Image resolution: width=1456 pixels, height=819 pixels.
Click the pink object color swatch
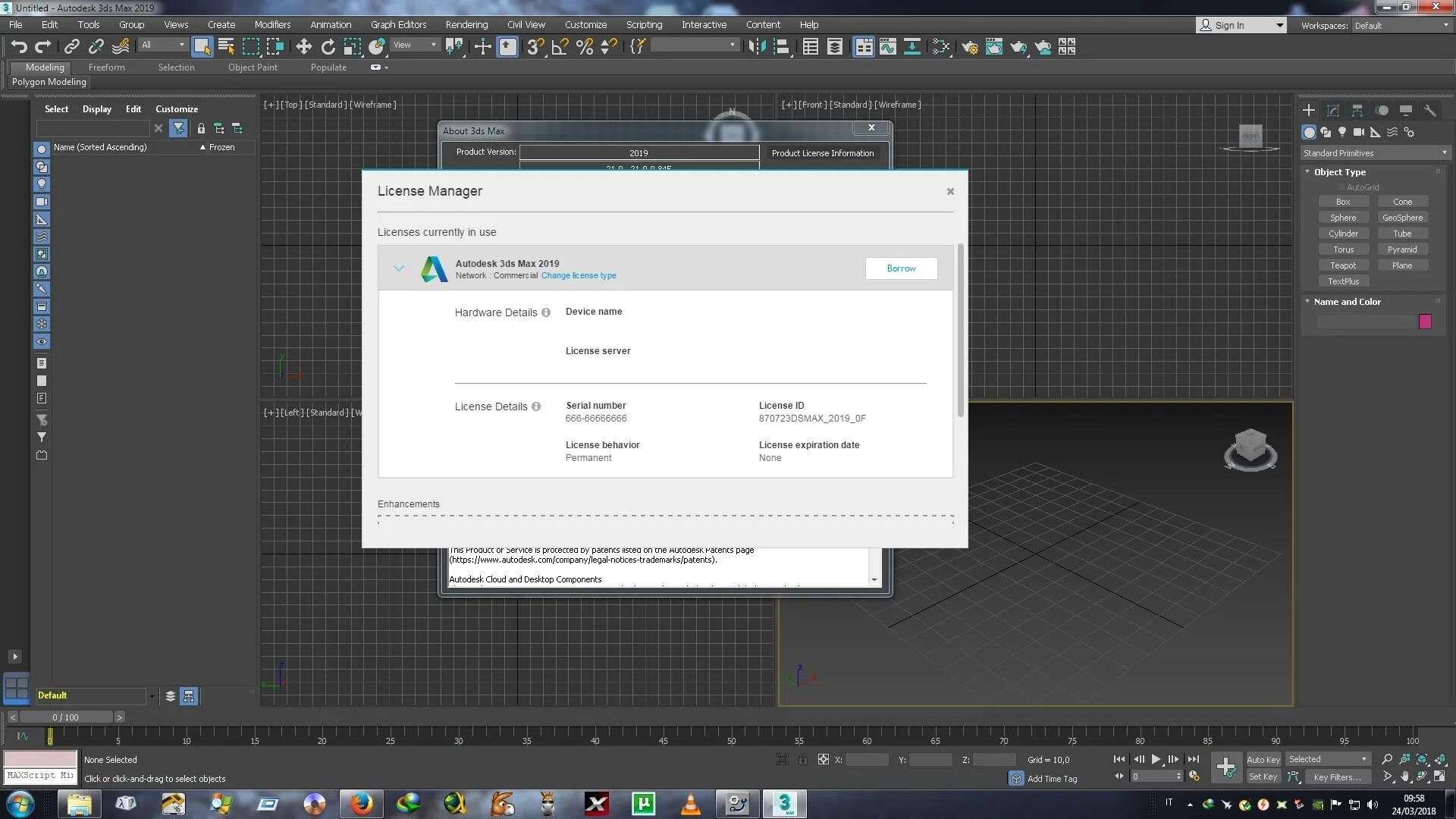tap(1425, 322)
